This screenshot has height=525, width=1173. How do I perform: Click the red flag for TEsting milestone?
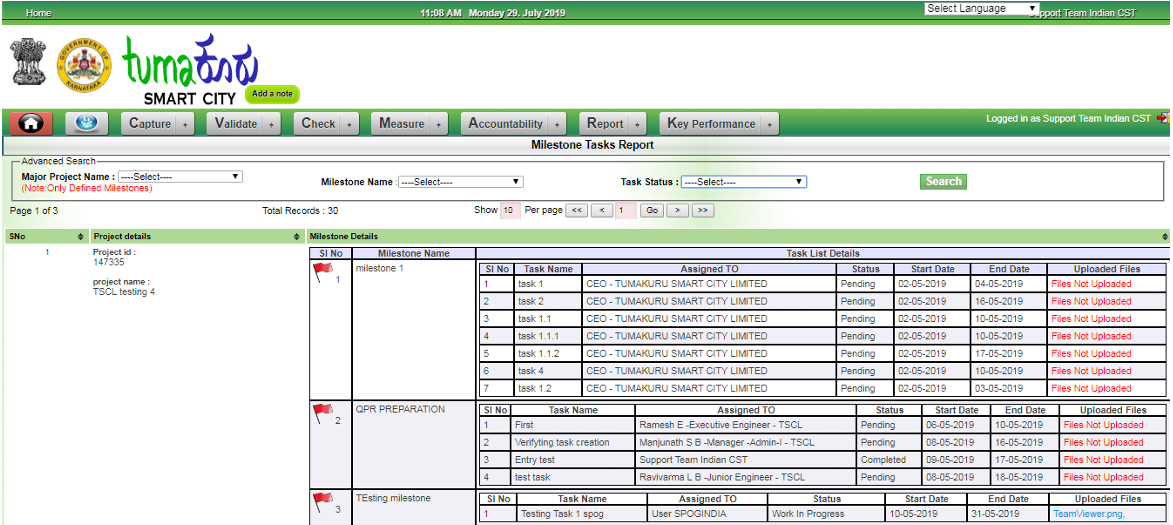click(323, 501)
